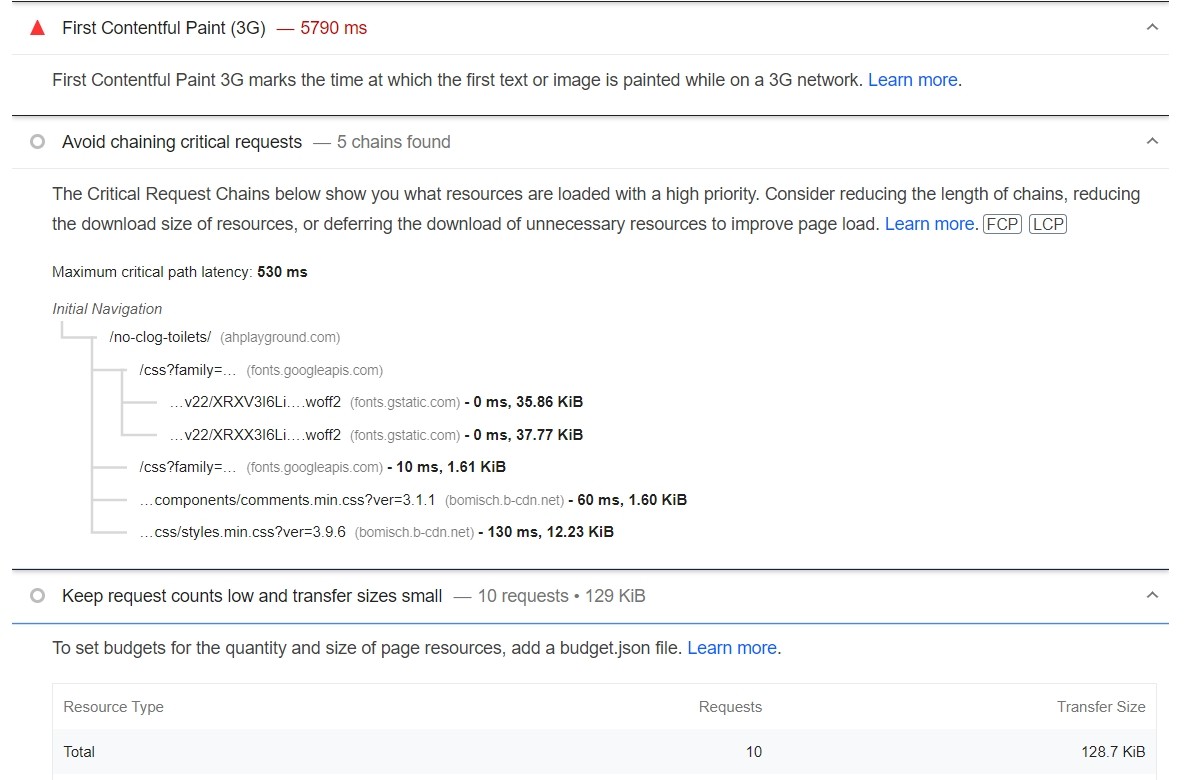Screen dimensions: 1186x780
Task: Select the /no-clog-toilets/ request row
Action: pyautogui.click(x=225, y=337)
